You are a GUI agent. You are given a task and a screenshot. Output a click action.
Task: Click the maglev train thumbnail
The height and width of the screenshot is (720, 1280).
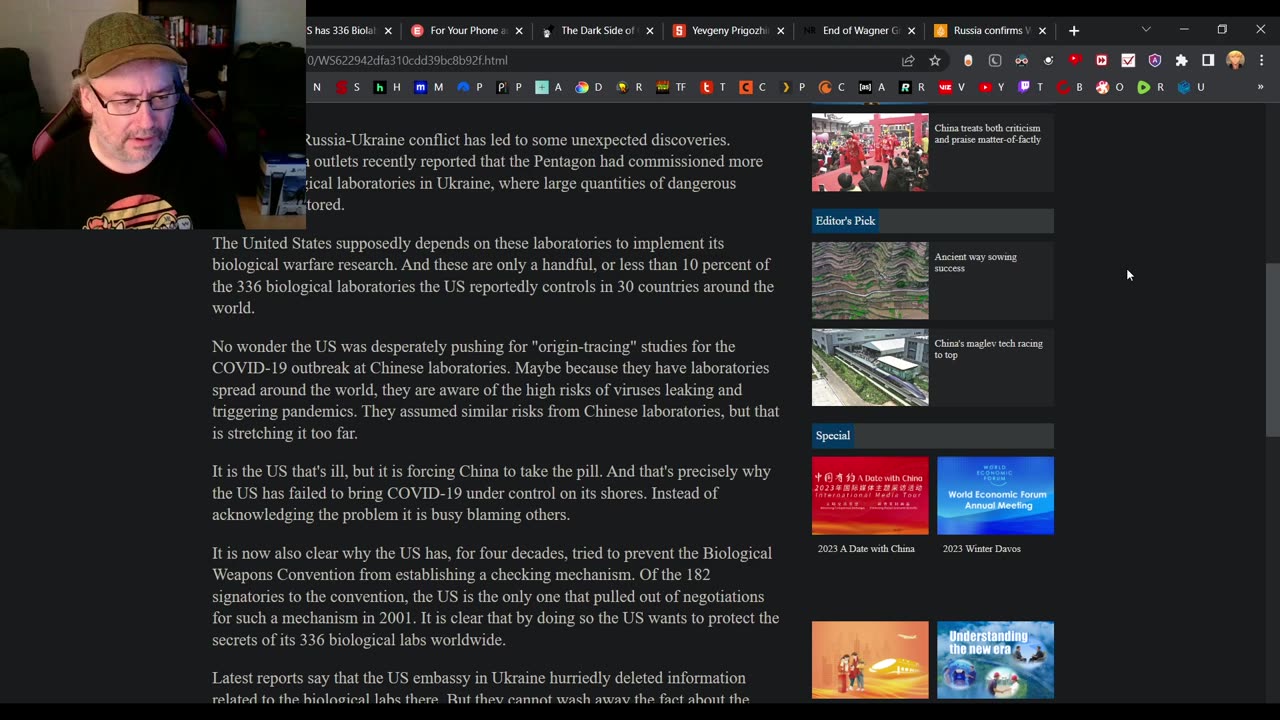coord(870,367)
